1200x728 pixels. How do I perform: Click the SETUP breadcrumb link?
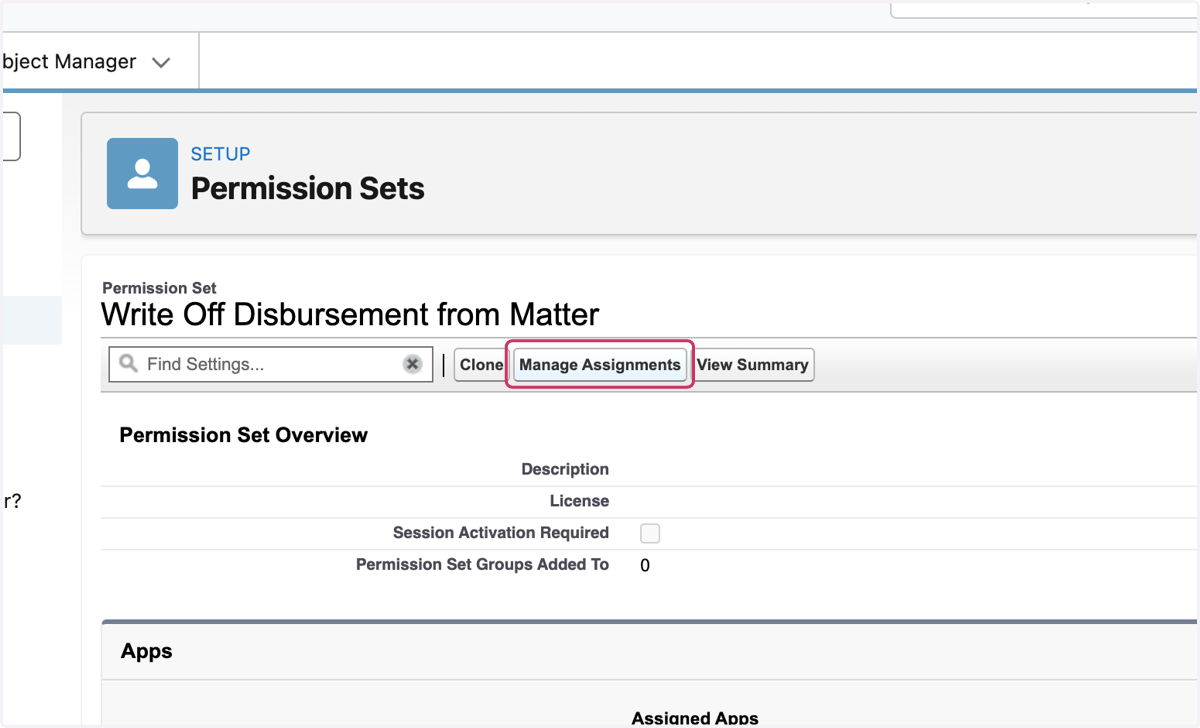(x=220, y=154)
